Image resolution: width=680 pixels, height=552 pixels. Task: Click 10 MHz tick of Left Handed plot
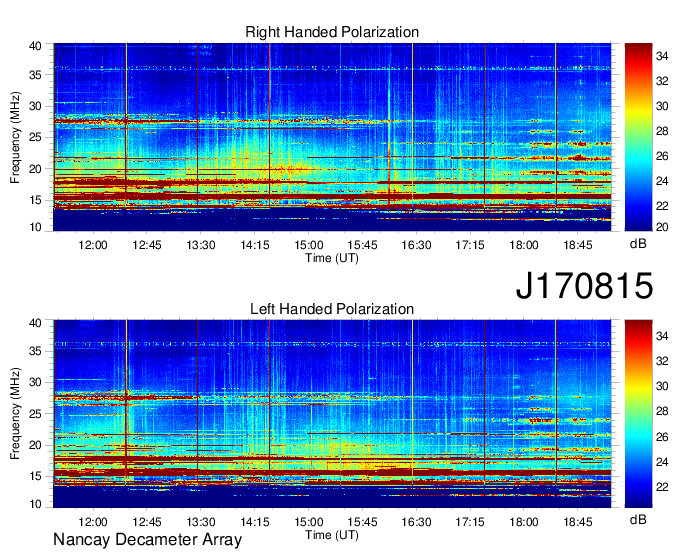tap(35, 504)
